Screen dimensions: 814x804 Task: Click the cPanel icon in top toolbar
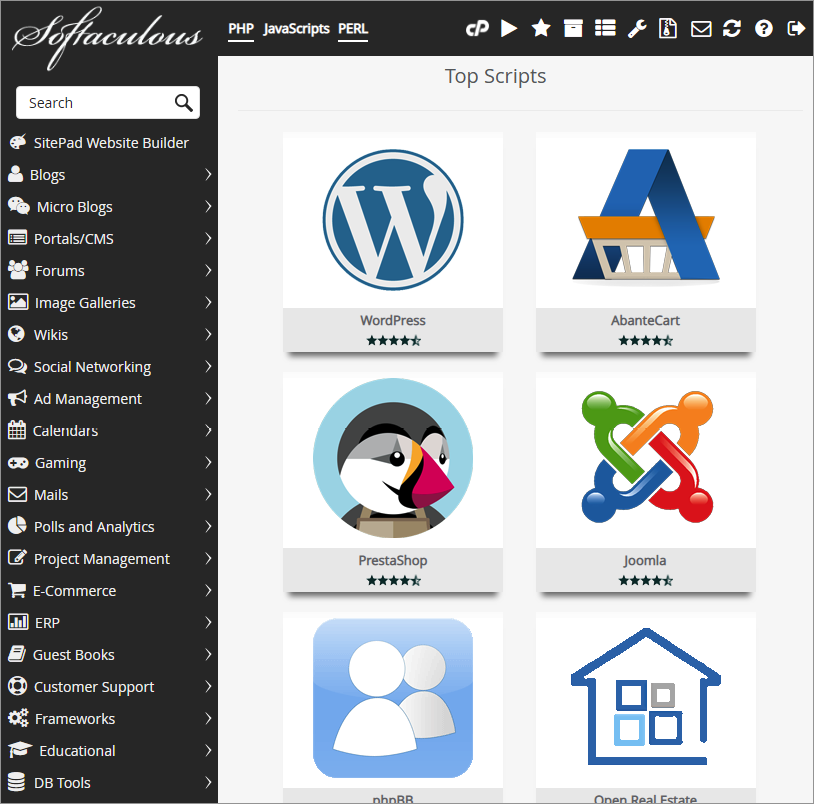point(477,29)
